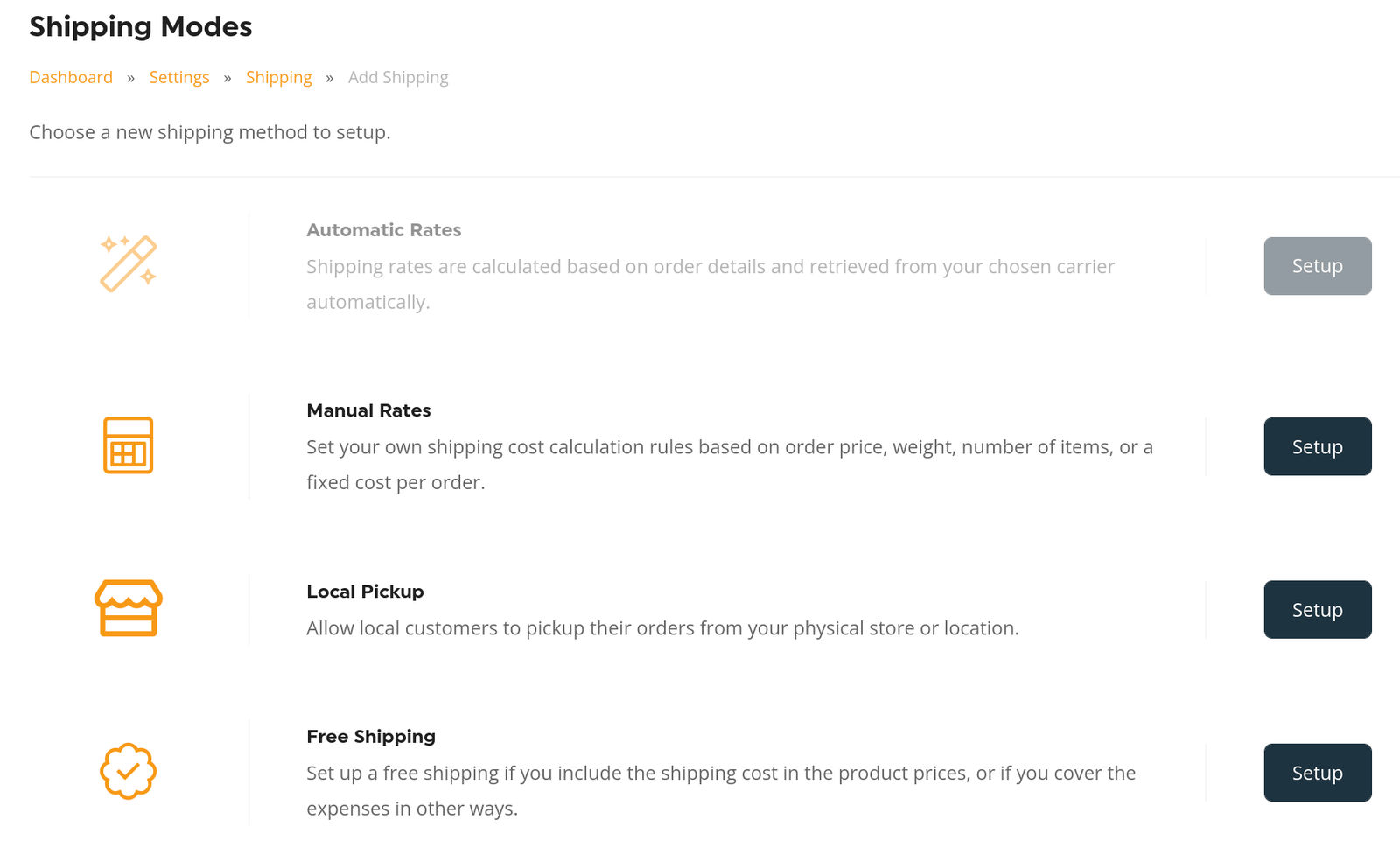Click the Local Pickup storefront icon
This screenshot has width=1400, height=841.
click(128, 608)
